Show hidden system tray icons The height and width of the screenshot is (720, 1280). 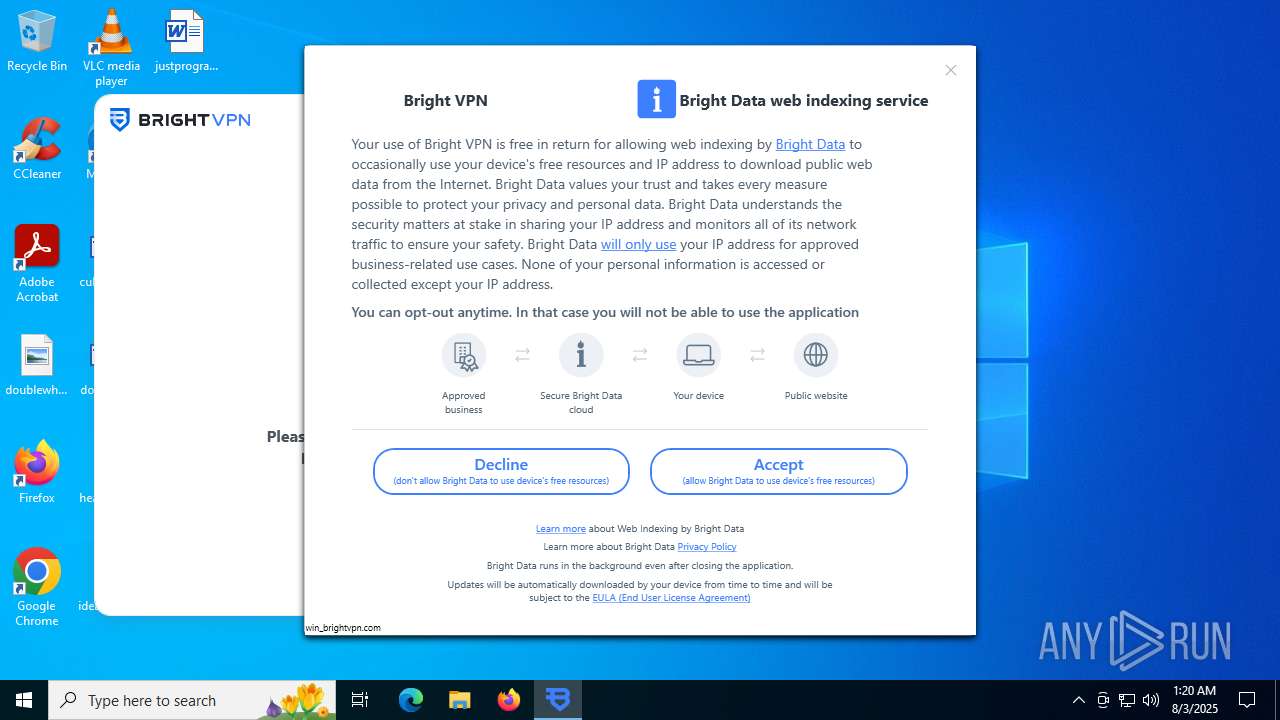(x=1078, y=700)
